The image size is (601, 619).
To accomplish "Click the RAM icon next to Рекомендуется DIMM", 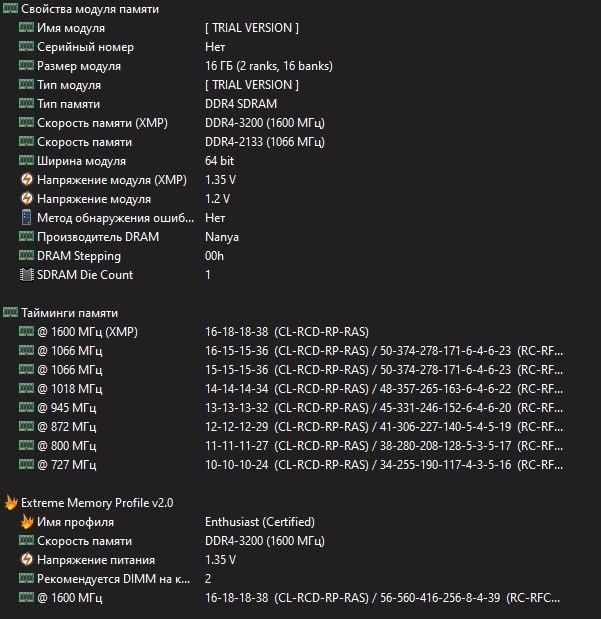I will (x=26, y=578).
